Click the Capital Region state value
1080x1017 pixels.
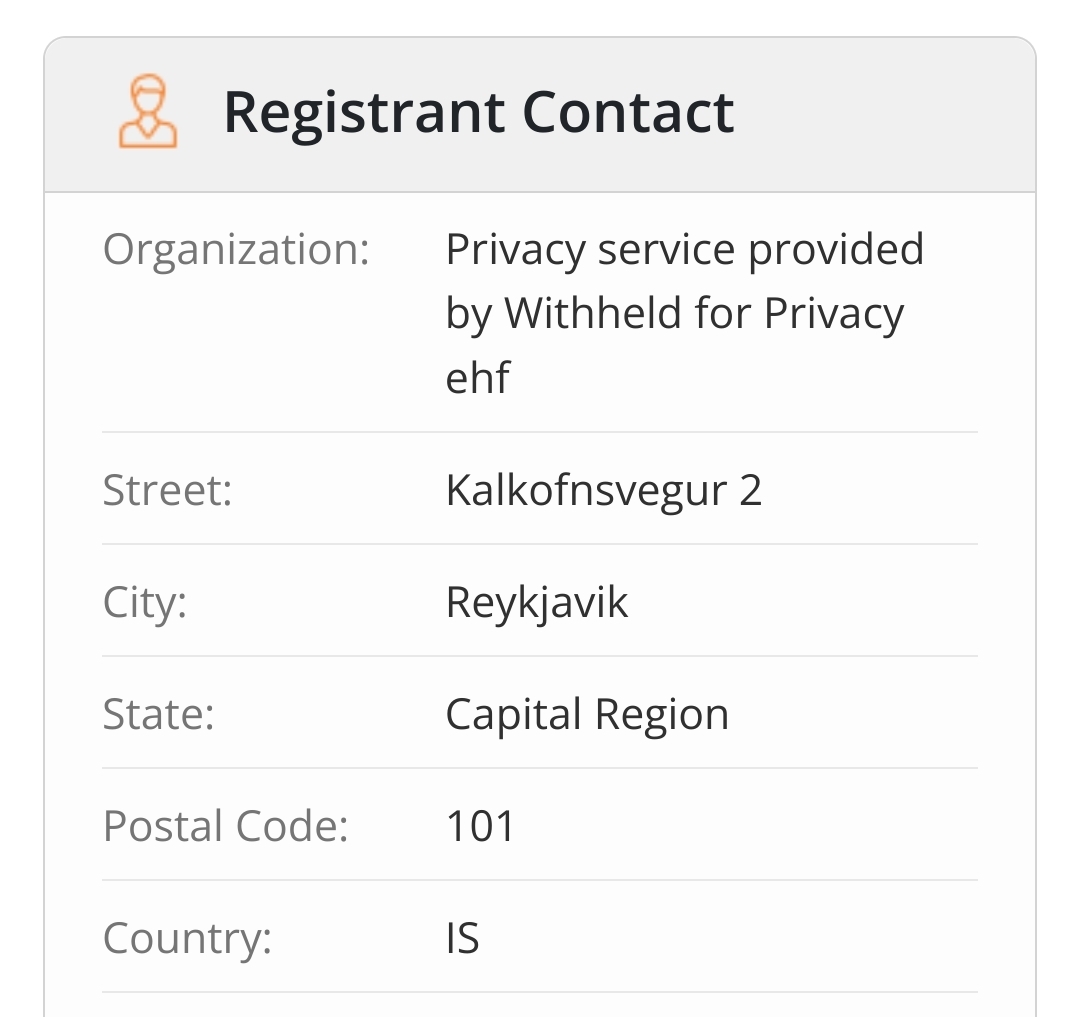587,715
